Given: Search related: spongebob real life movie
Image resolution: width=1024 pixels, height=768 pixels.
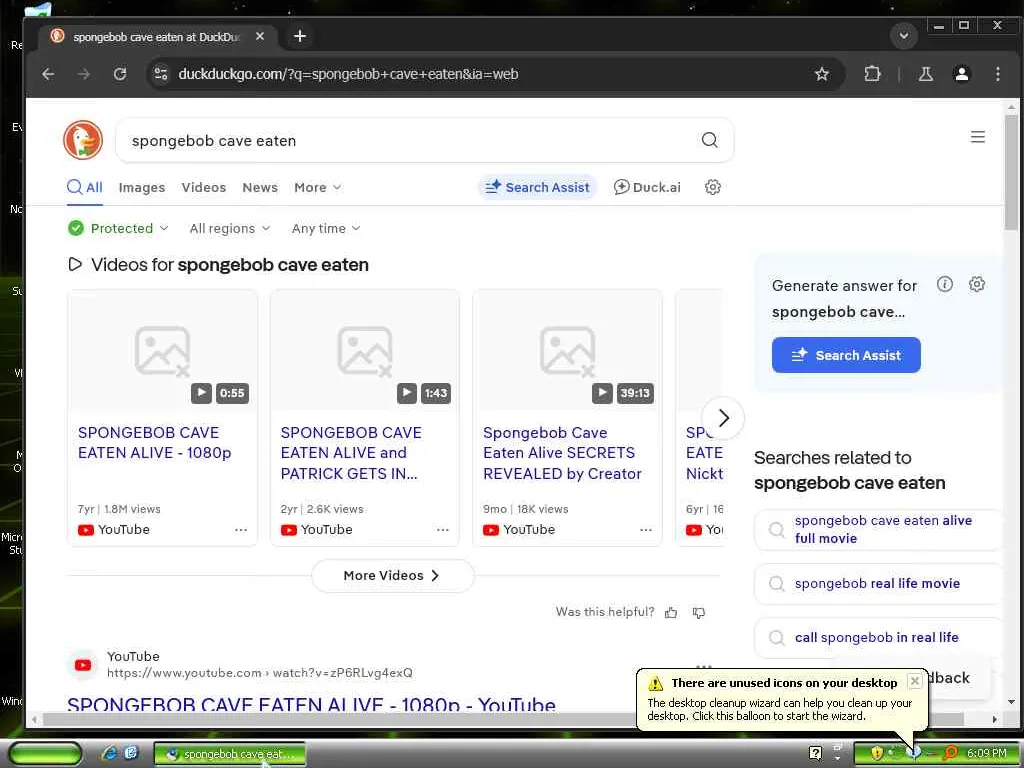Looking at the screenshot, I should tap(878, 583).
